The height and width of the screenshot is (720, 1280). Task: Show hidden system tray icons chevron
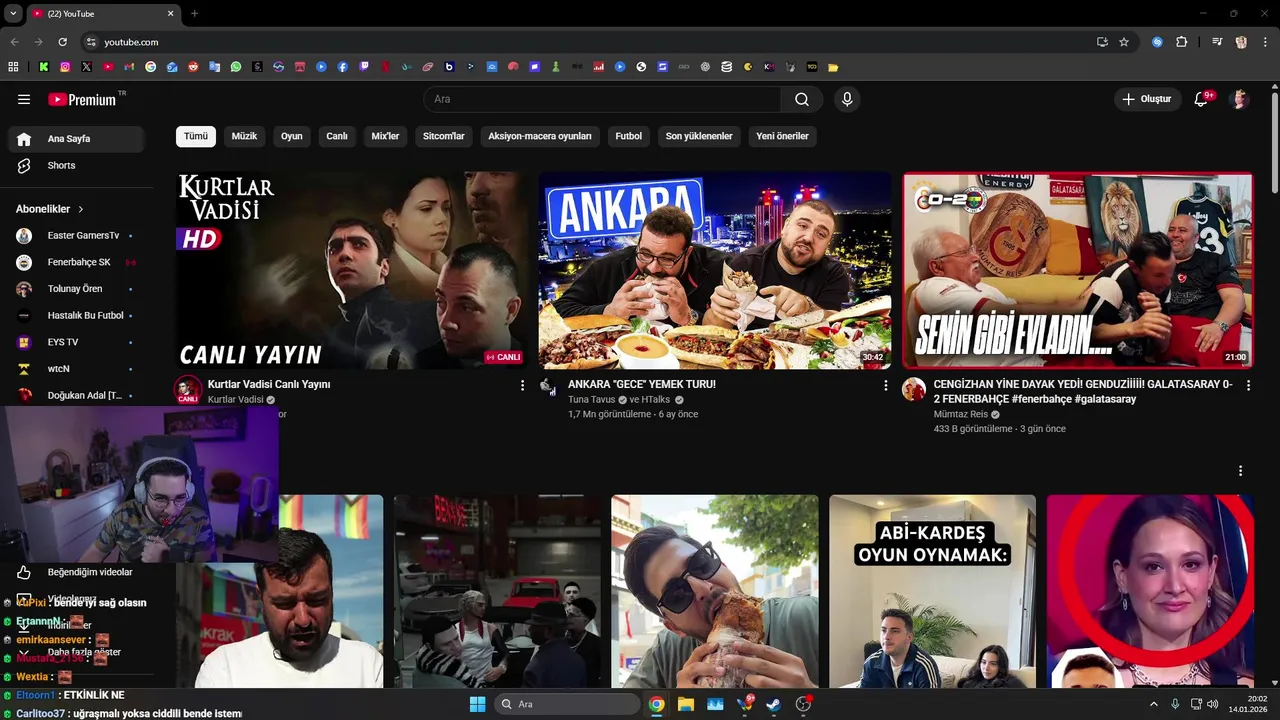pos(1153,704)
